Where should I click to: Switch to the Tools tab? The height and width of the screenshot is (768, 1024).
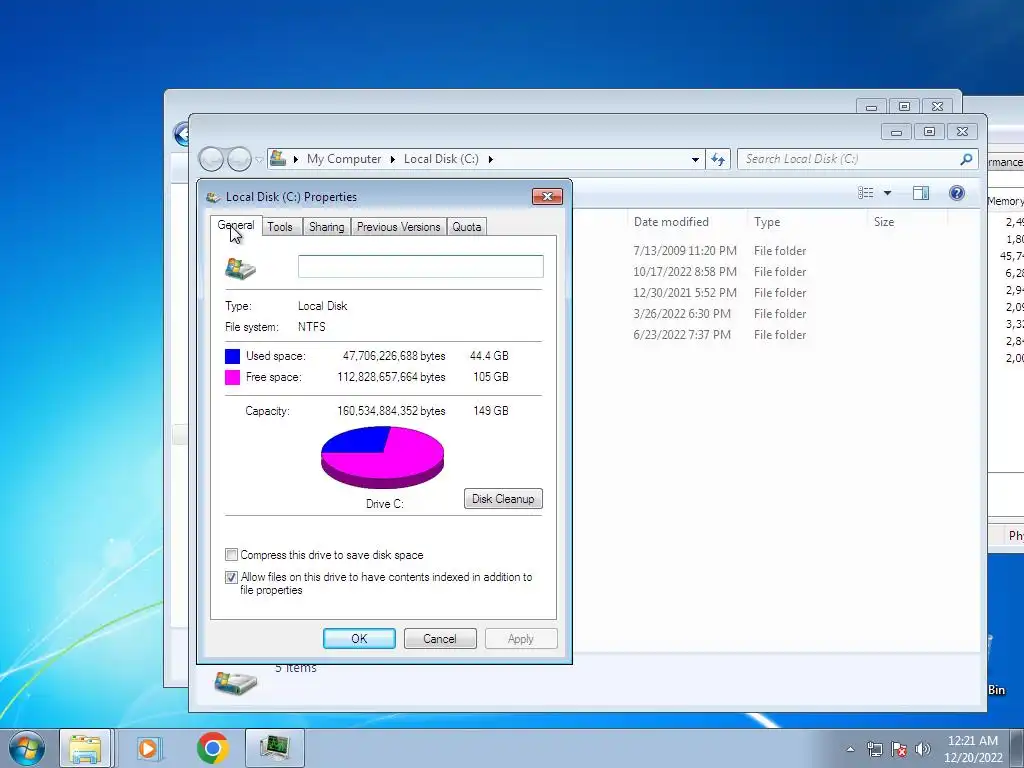pyautogui.click(x=280, y=227)
